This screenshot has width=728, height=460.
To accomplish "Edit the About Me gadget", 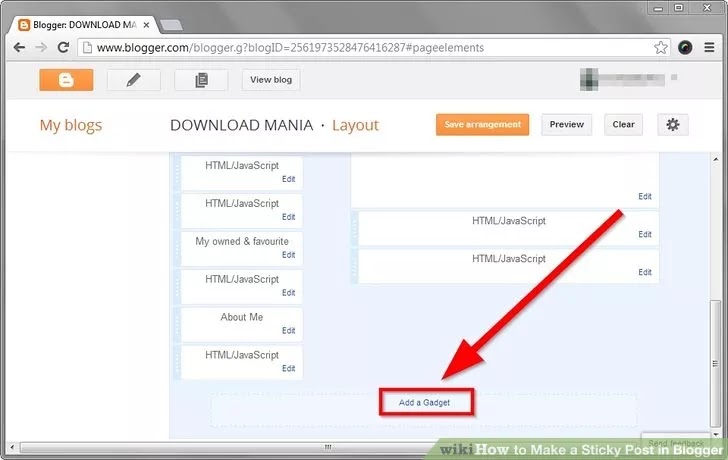I will pos(288,330).
